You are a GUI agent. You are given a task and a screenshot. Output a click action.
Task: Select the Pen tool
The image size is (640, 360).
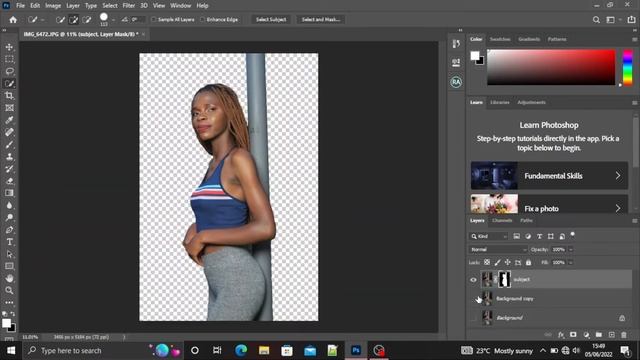pos(9,230)
